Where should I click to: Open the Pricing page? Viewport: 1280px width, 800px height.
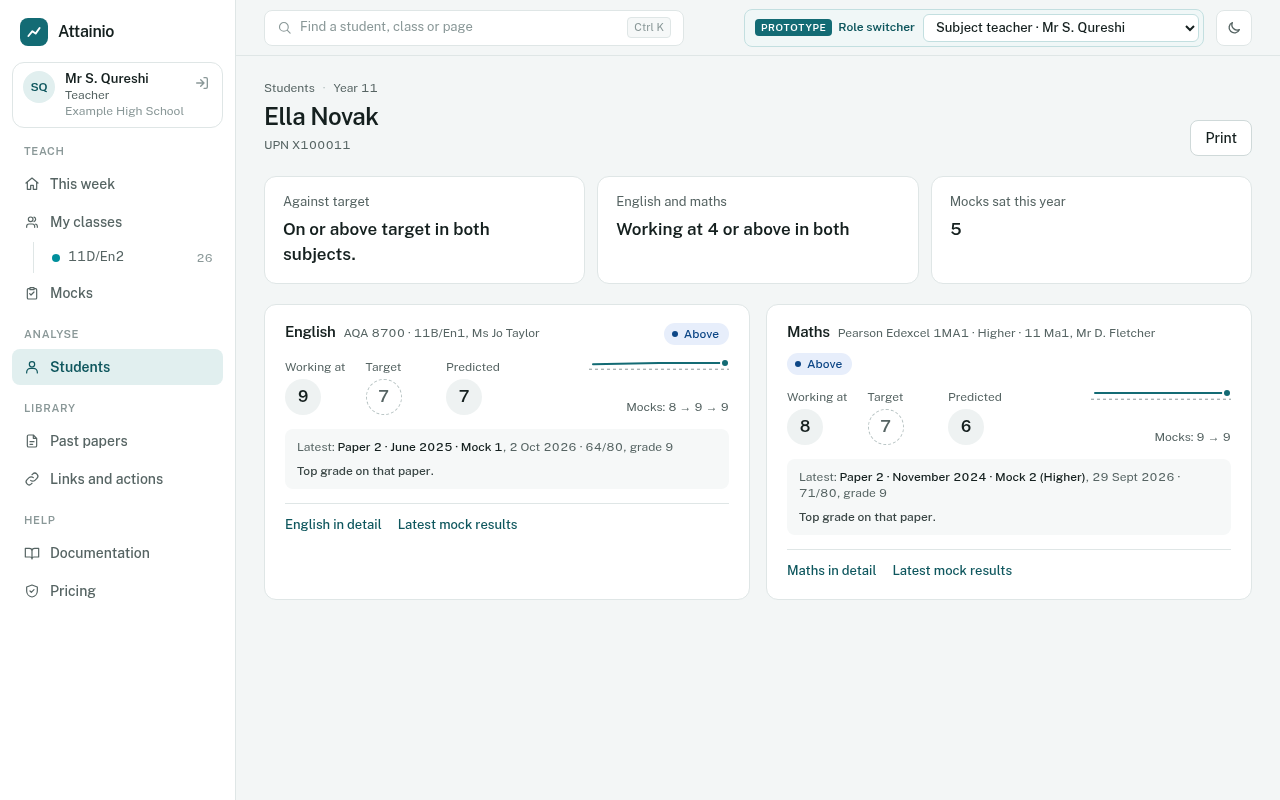pos(117,591)
